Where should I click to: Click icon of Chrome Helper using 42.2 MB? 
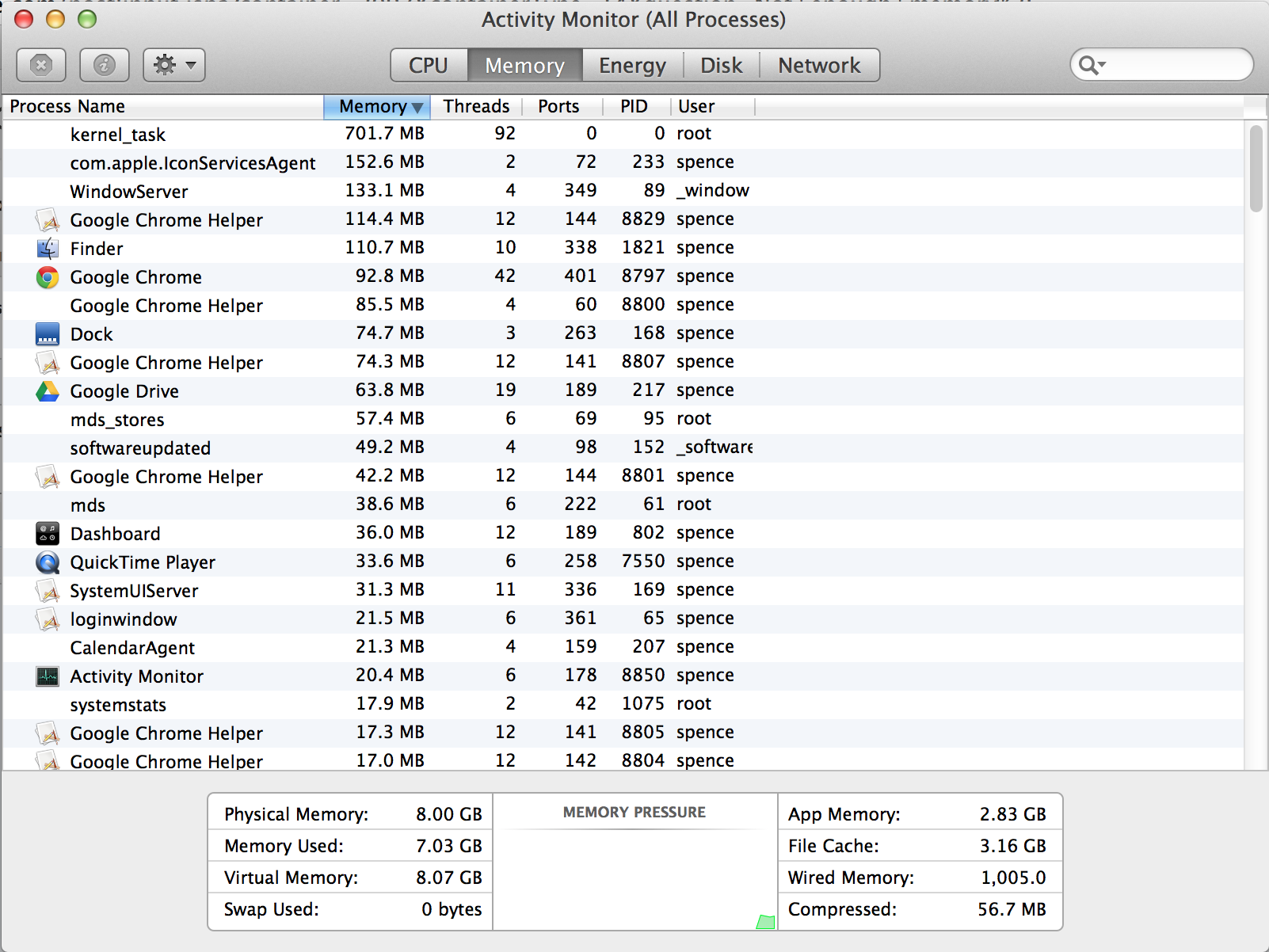[x=48, y=477]
